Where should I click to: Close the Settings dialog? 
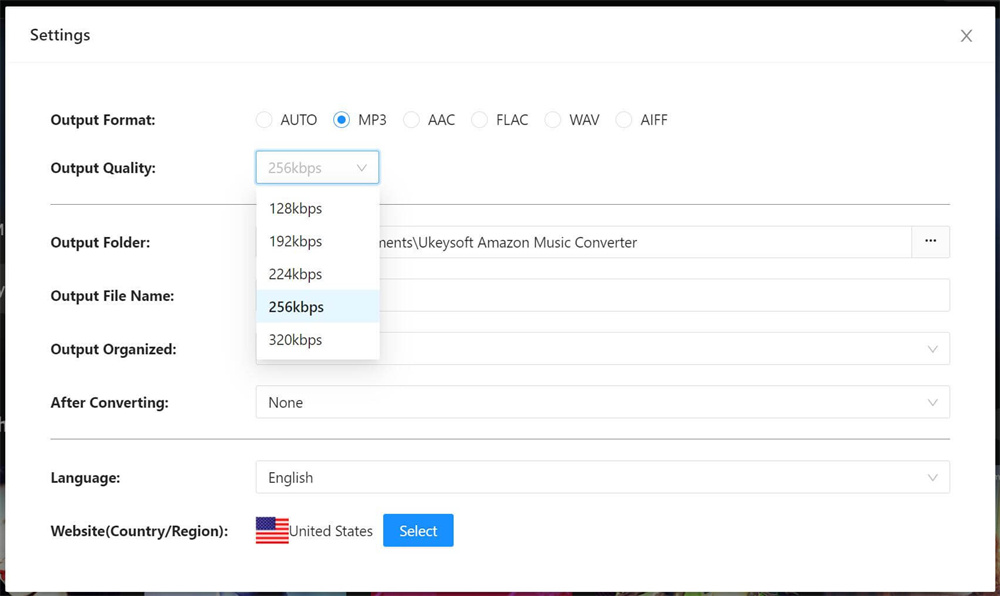(966, 35)
